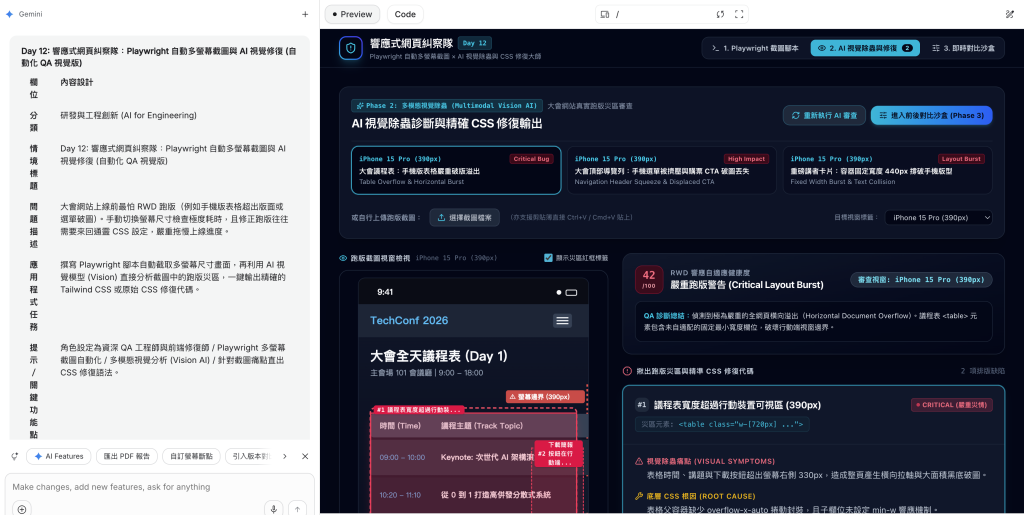
Task: Click the Day 12 badge
Action: [x=475, y=43]
